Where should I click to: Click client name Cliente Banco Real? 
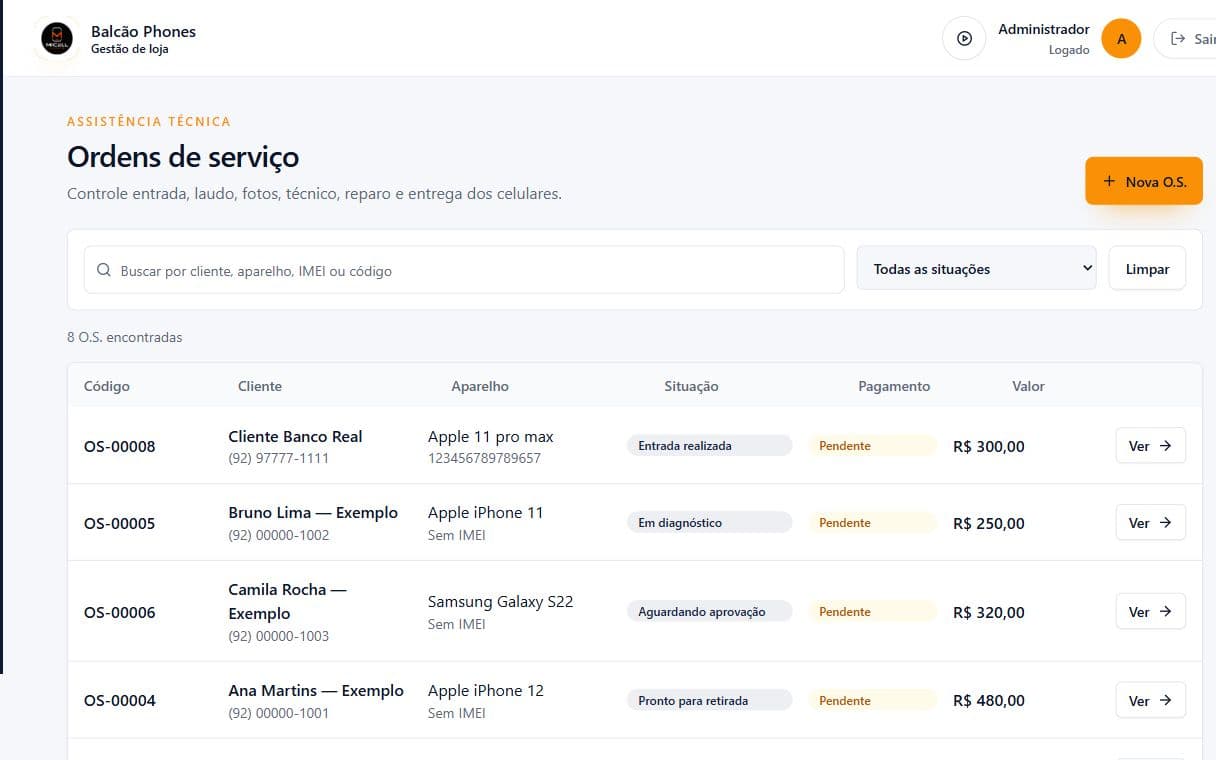[x=295, y=436]
